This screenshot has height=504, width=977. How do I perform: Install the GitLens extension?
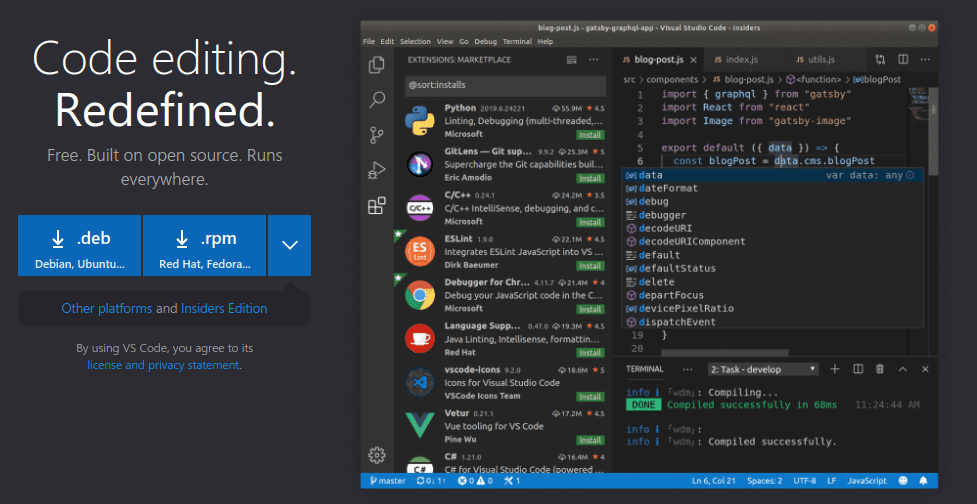tap(589, 179)
